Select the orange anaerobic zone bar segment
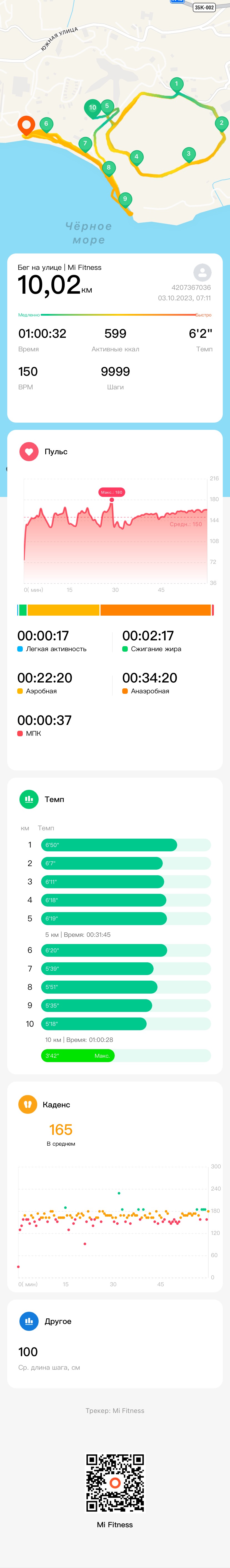 156,610
